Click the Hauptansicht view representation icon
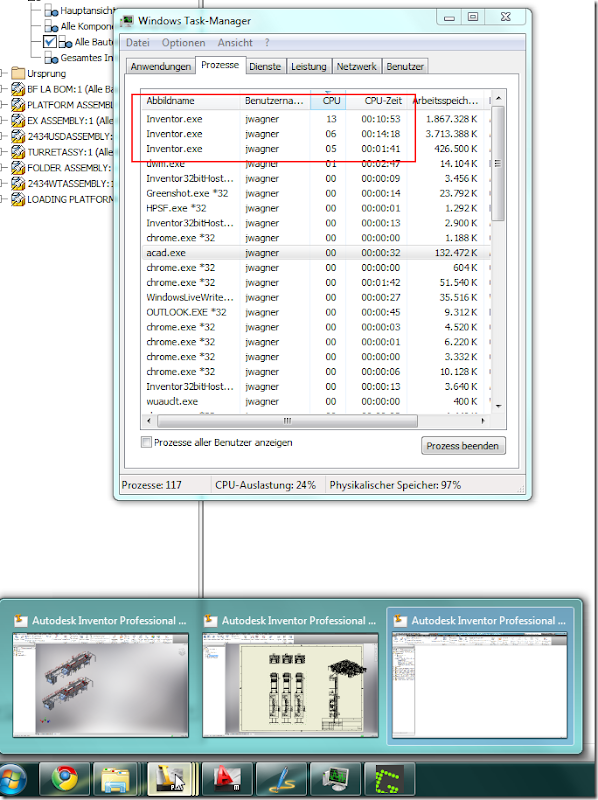 click(x=51, y=11)
